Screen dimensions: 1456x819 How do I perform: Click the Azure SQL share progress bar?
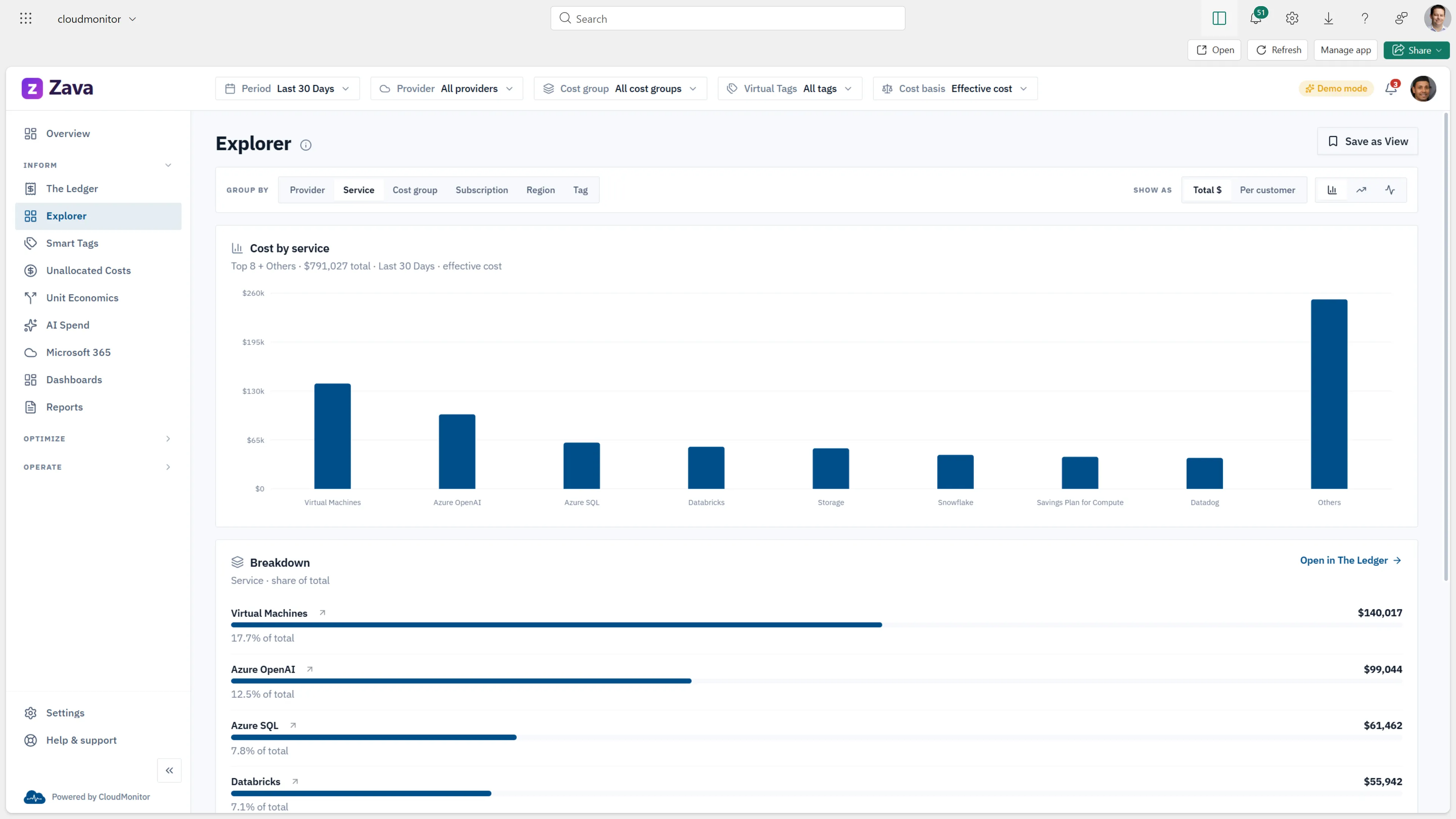pos(816,737)
